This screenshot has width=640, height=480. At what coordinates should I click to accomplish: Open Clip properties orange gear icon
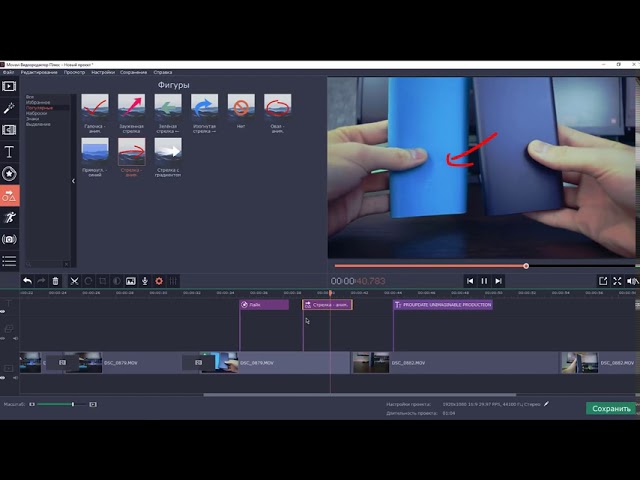159,281
